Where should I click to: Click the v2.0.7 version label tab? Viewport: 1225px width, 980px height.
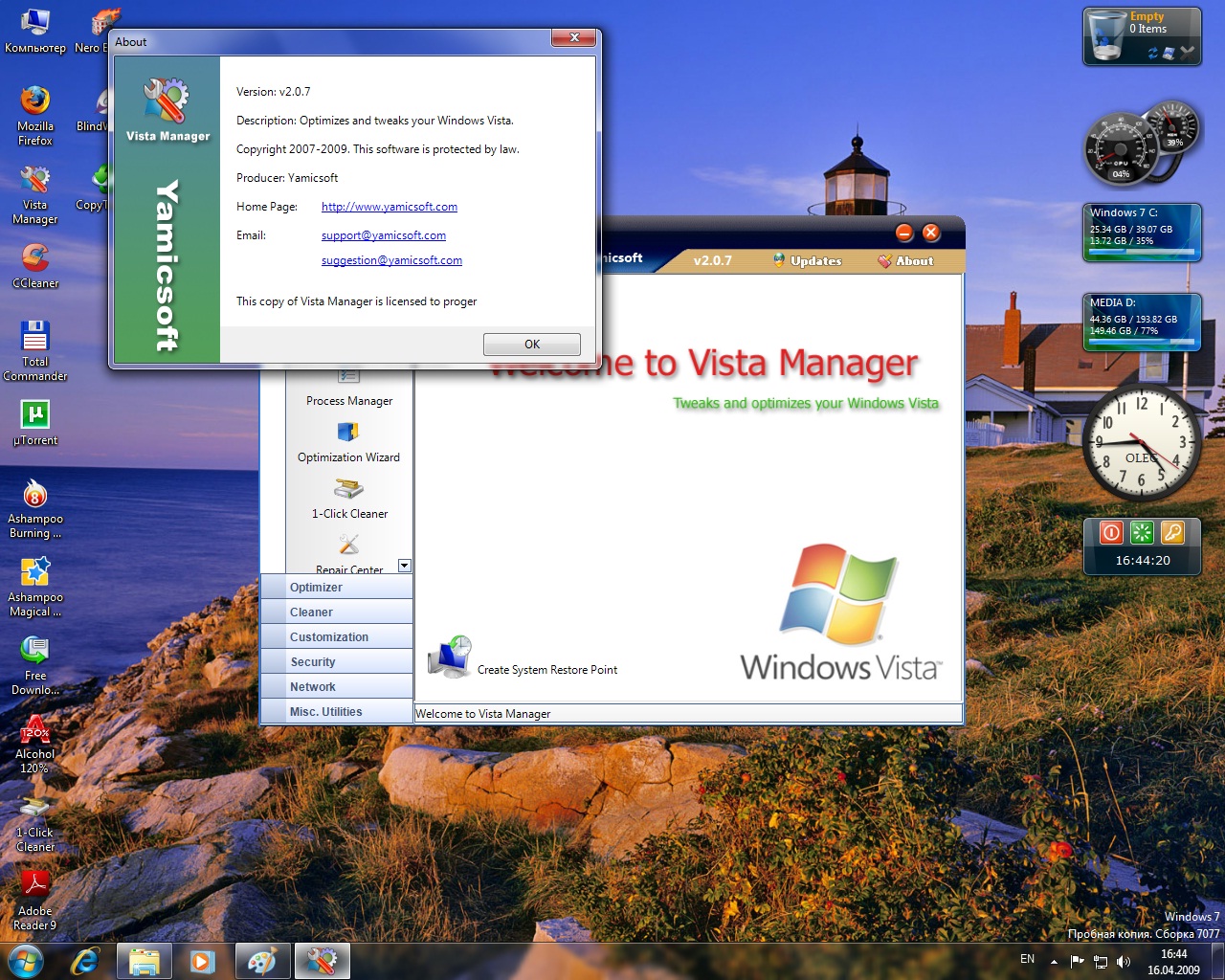coord(712,260)
